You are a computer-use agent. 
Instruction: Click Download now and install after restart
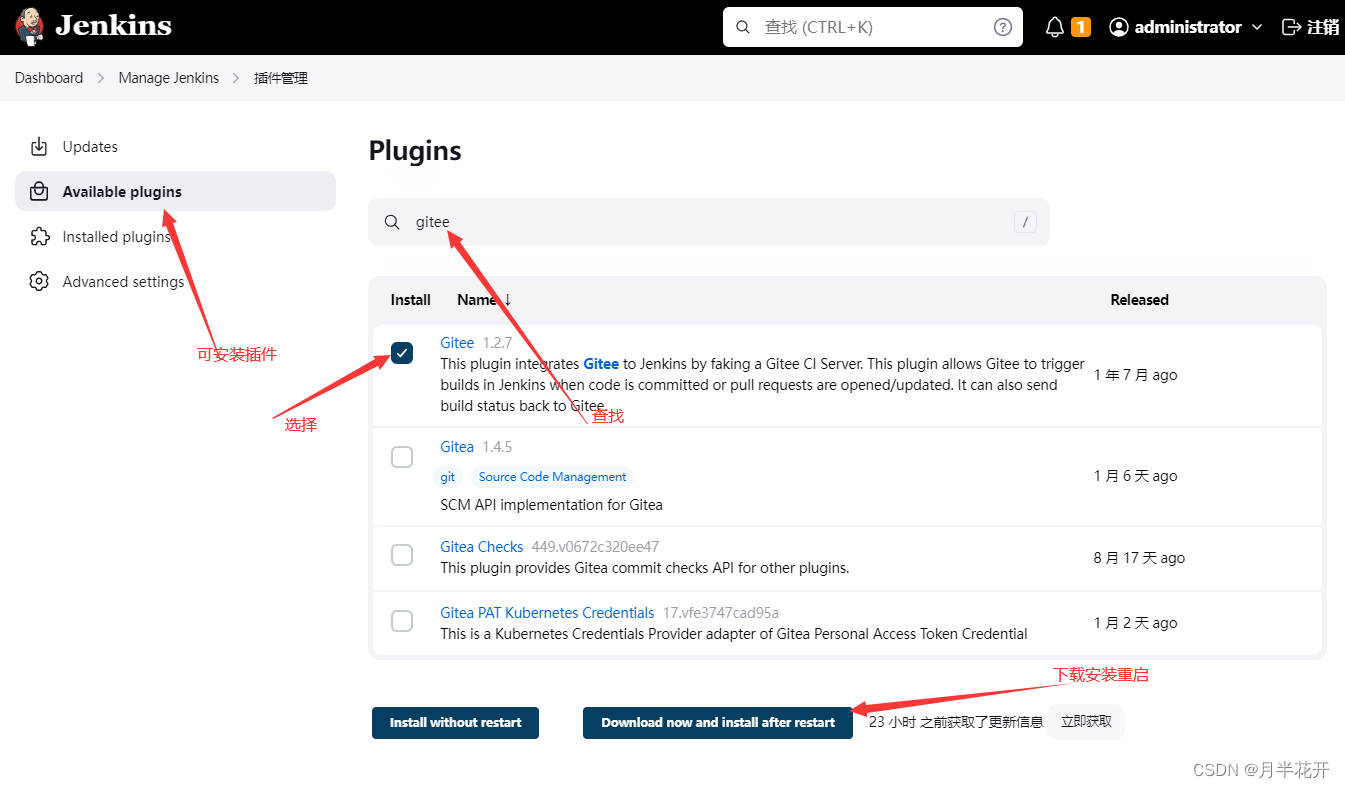[718, 723]
